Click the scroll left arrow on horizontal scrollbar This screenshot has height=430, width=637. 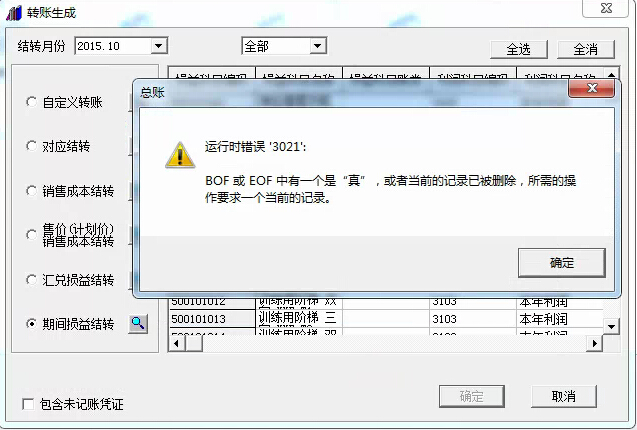point(176,343)
